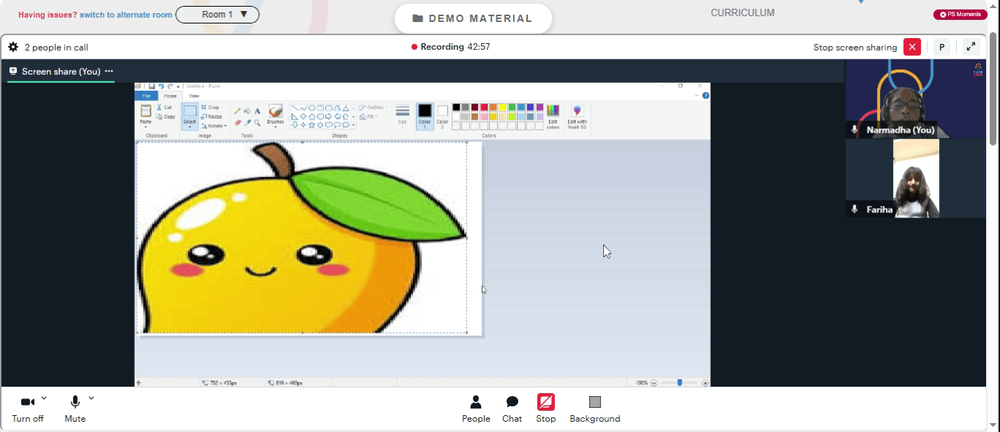Switch to the CURRICULUM tab

pos(742,13)
